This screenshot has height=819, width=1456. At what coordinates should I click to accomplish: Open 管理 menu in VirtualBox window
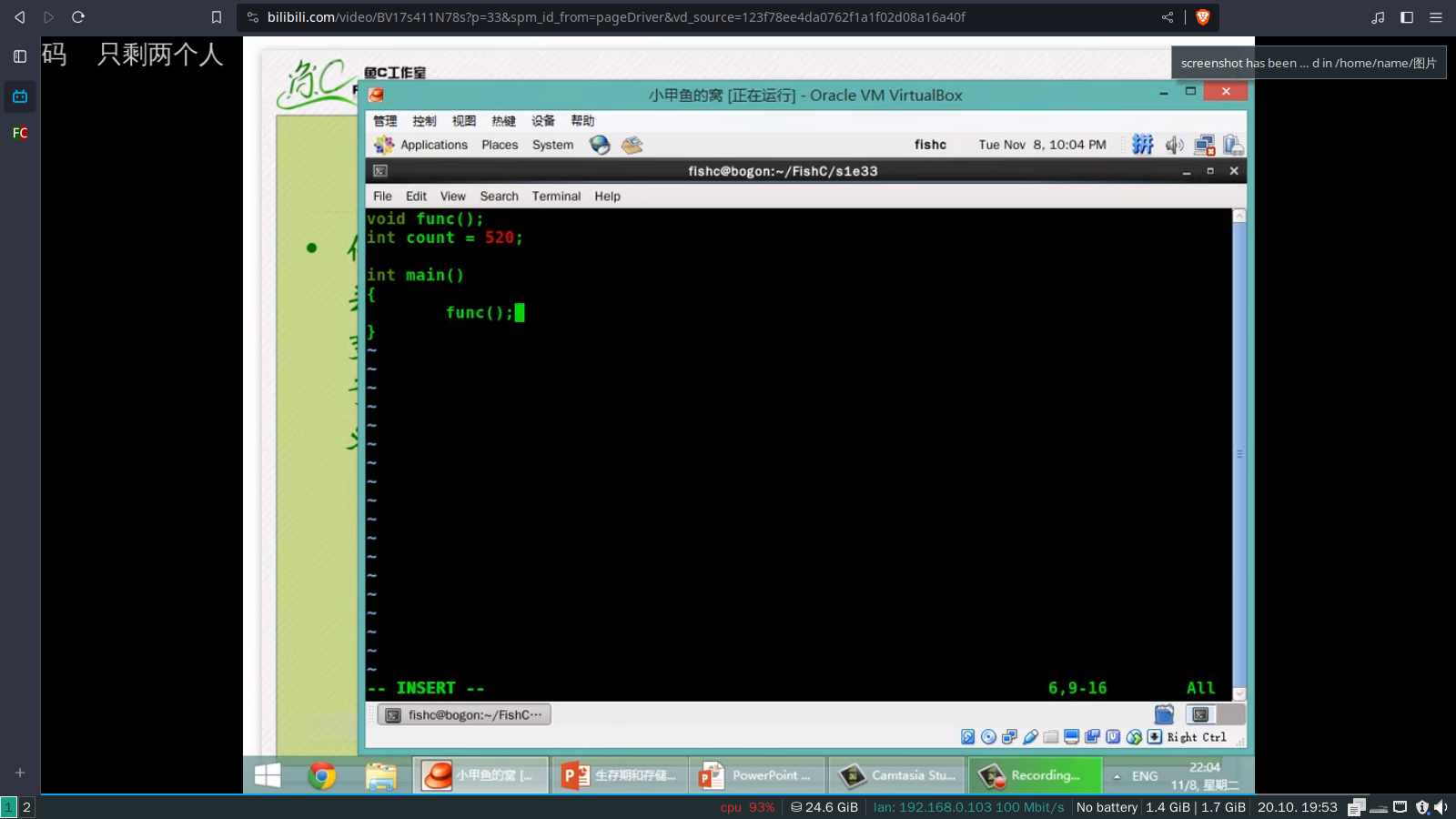pyautogui.click(x=385, y=121)
